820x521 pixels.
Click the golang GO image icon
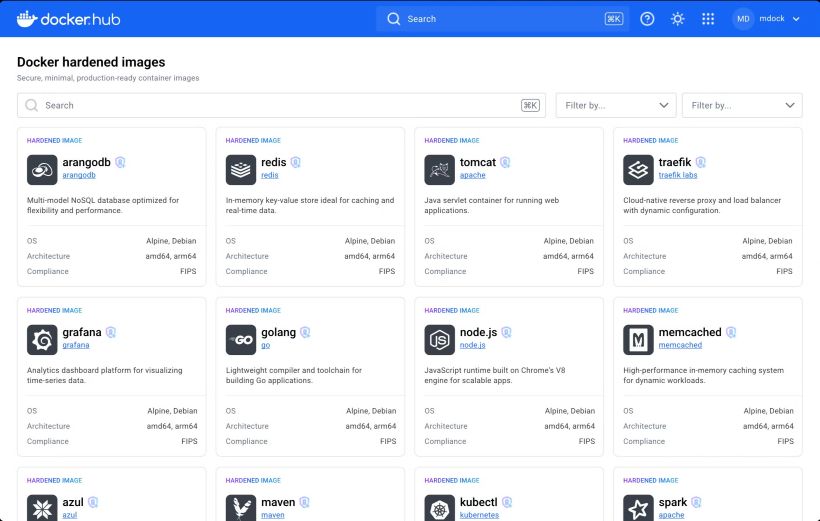click(x=241, y=339)
